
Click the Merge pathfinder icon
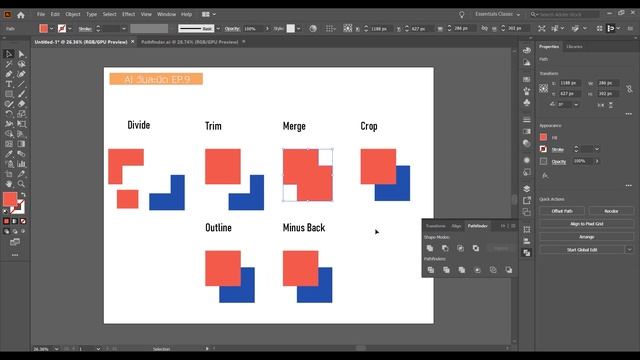(462, 270)
